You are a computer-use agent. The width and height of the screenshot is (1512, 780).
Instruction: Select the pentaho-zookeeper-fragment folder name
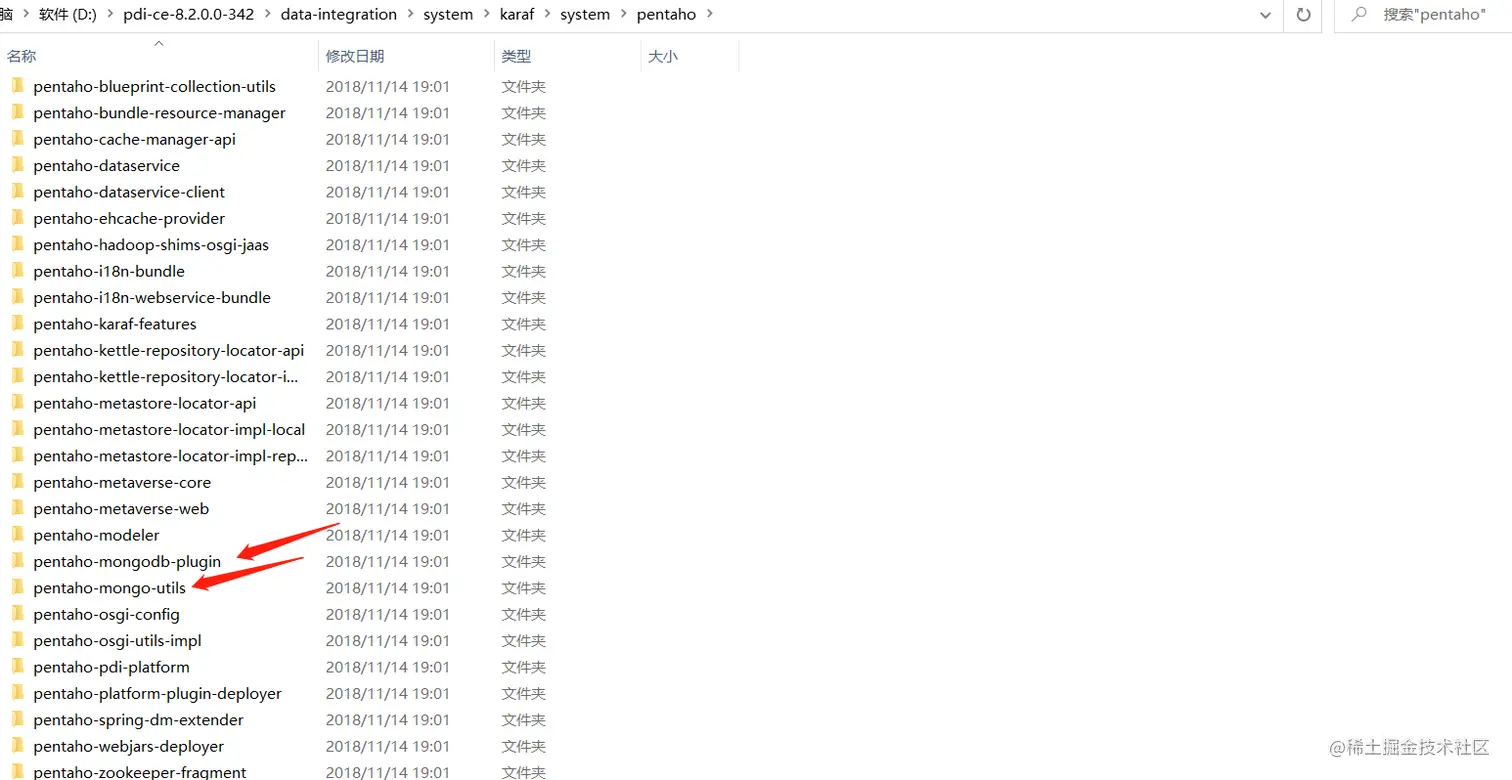pos(140,772)
